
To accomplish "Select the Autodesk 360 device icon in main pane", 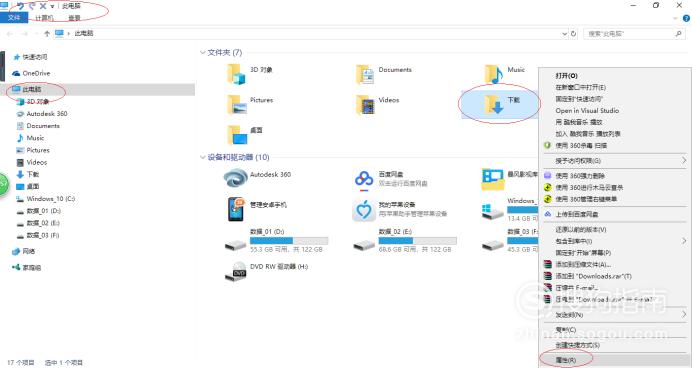I will [x=236, y=178].
